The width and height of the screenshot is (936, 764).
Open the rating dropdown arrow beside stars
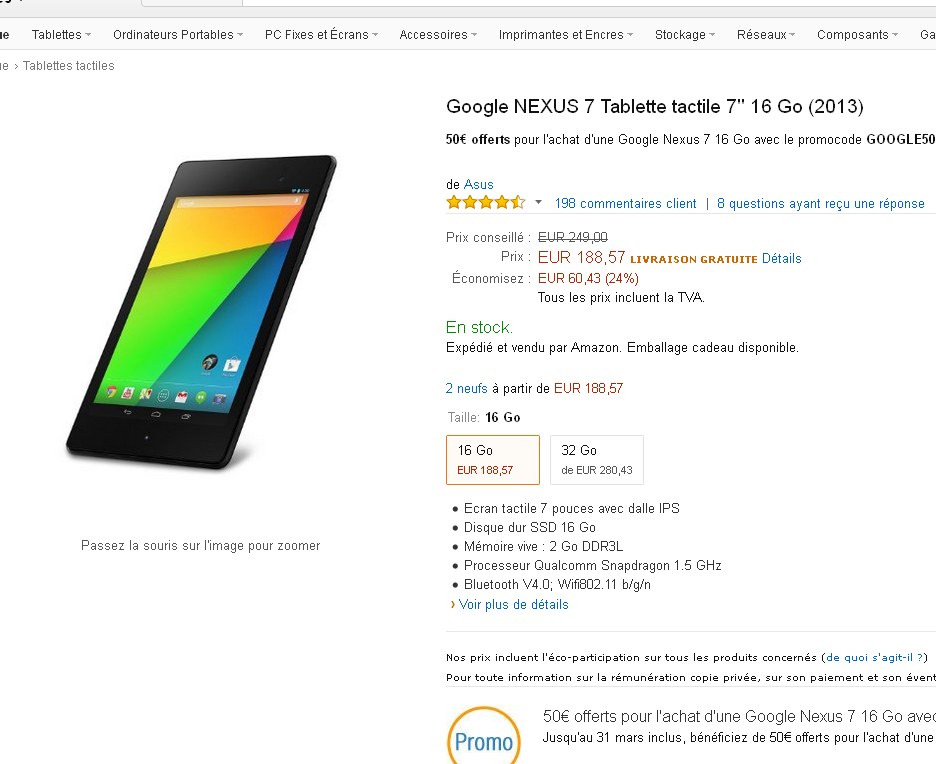tap(538, 203)
